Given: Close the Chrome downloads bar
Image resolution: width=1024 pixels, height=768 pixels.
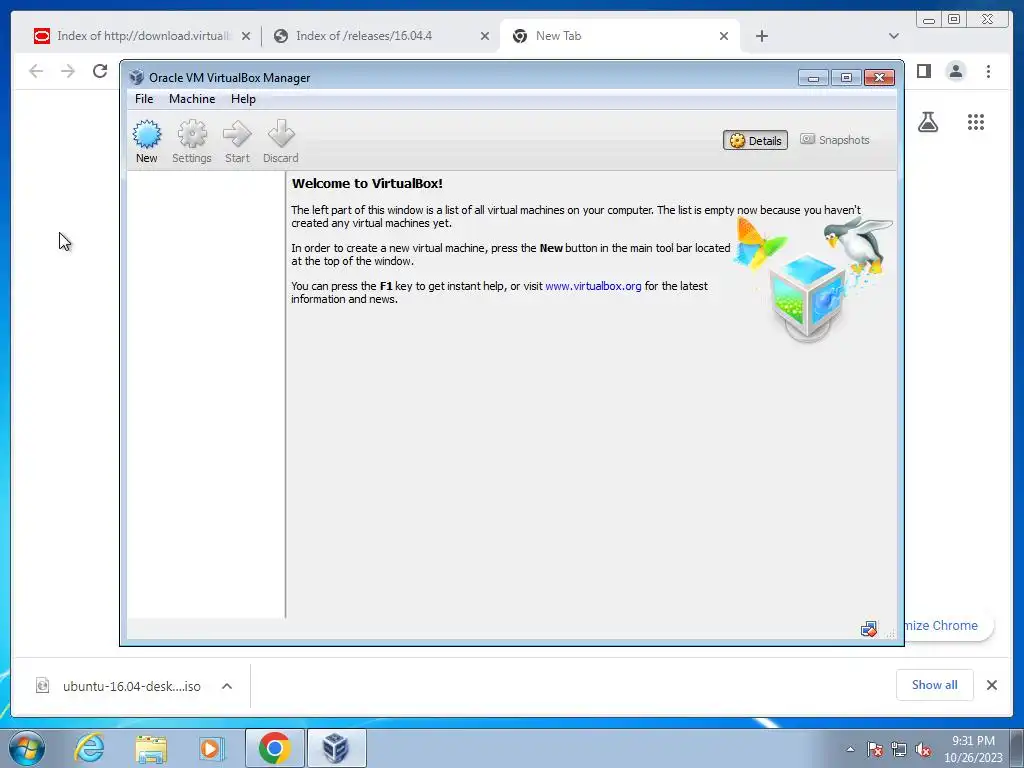Looking at the screenshot, I should point(992,685).
